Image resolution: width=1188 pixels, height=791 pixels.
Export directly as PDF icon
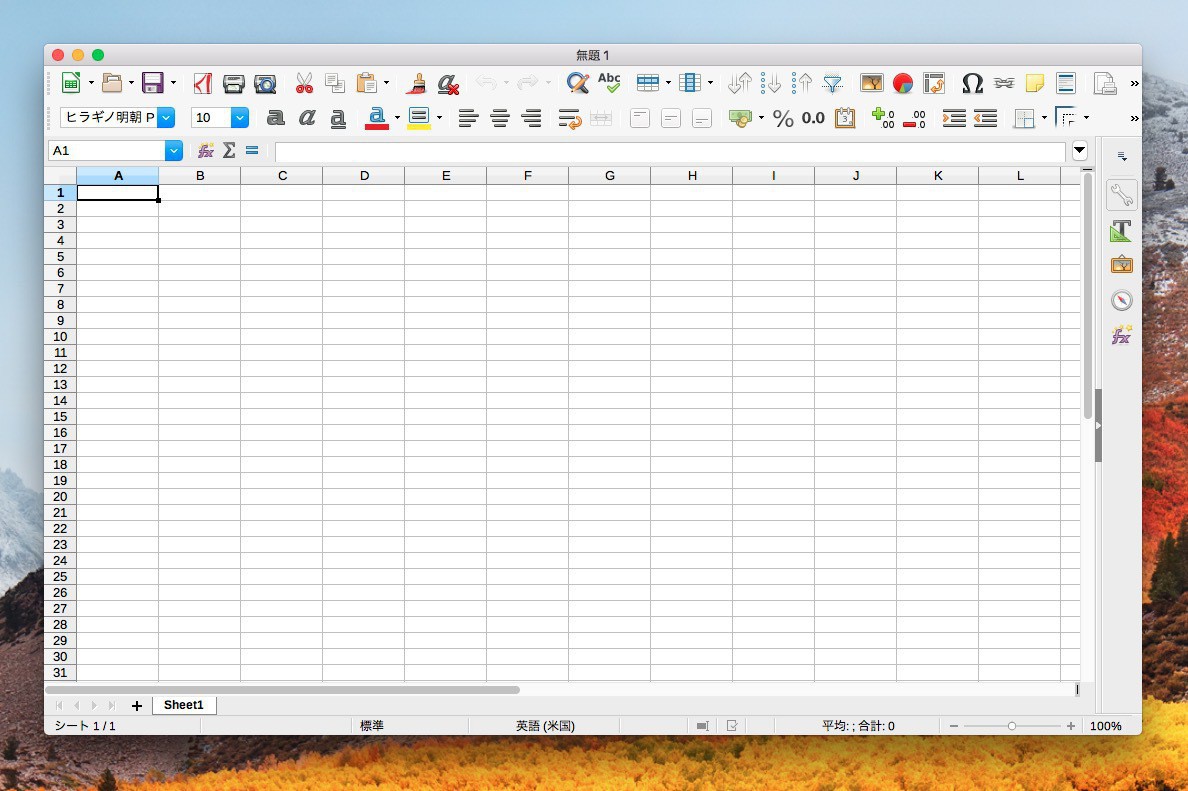202,83
